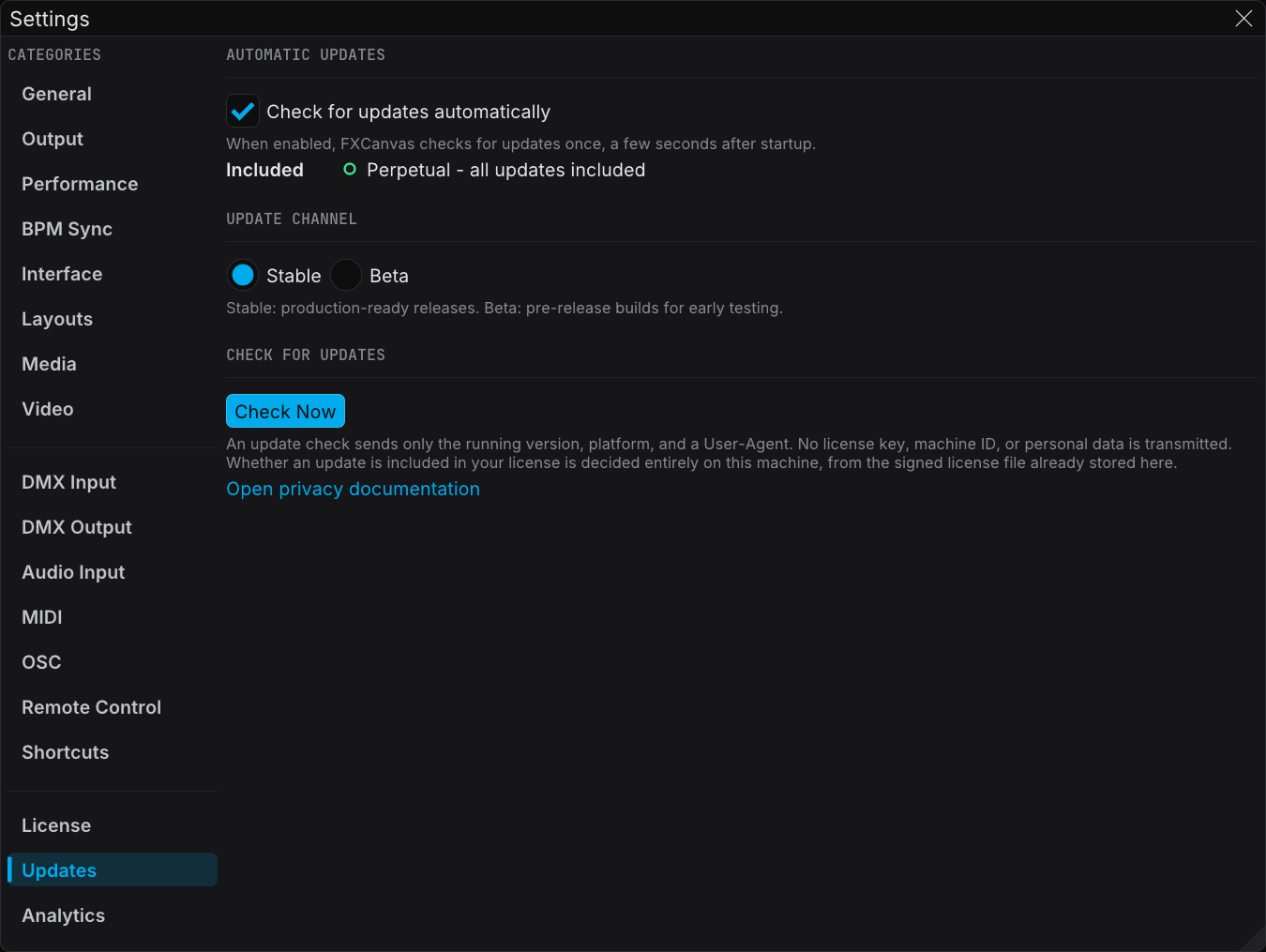
Task: Click the 'Perpetual - all updates included' text
Action: [505, 170]
